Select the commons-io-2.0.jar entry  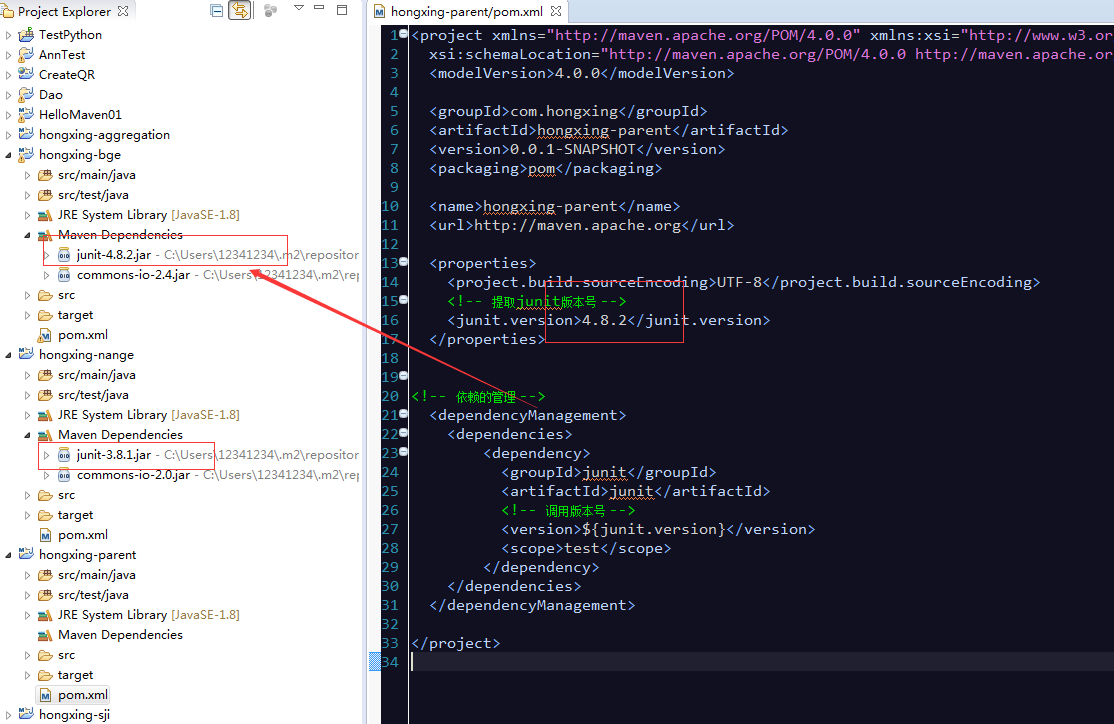coord(134,475)
